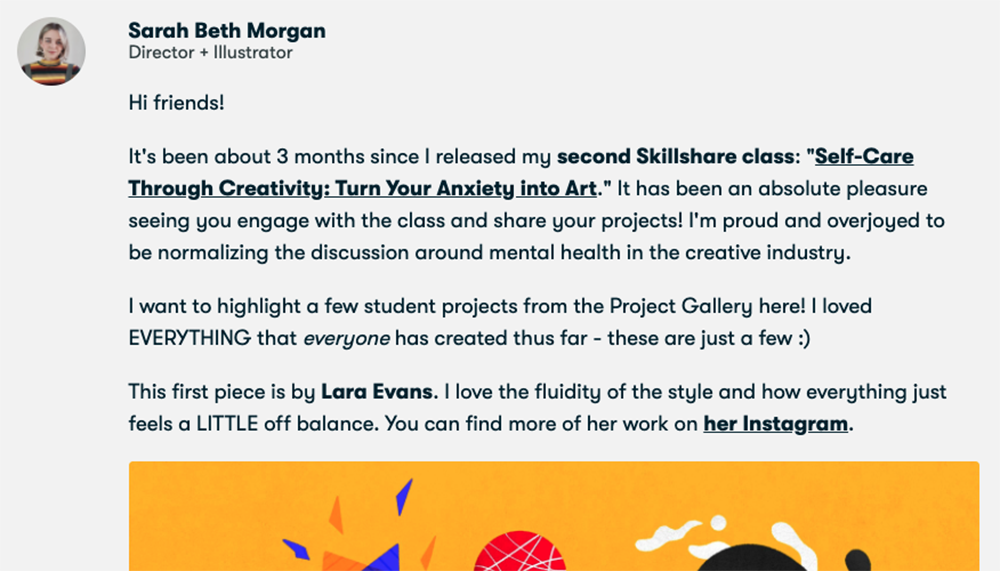Screen dimensions: 1000x571
Task: Open Lara Evans' orange student project image
Action: click(553, 516)
